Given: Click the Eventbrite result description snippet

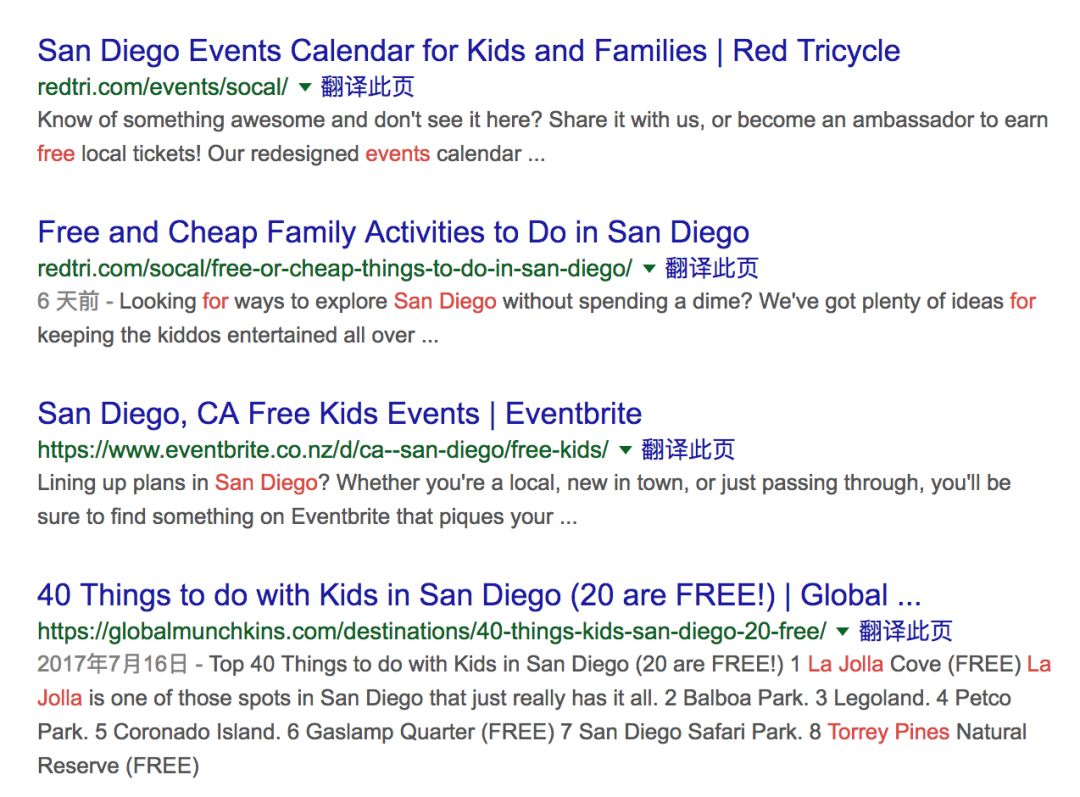Looking at the screenshot, I should click(524, 499).
